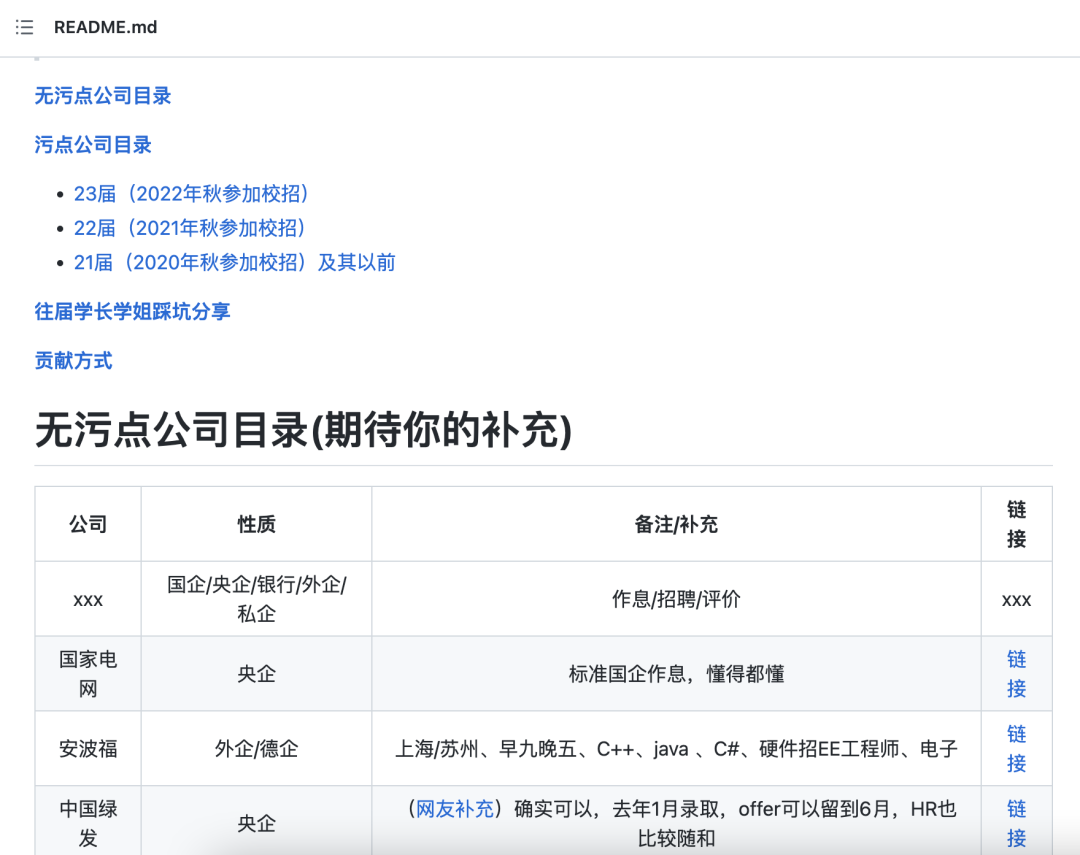Open the 网友补充 link in 中国绿发 row
Image resolution: width=1080 pixels, height=855 pixels.
tap(455, 809)
